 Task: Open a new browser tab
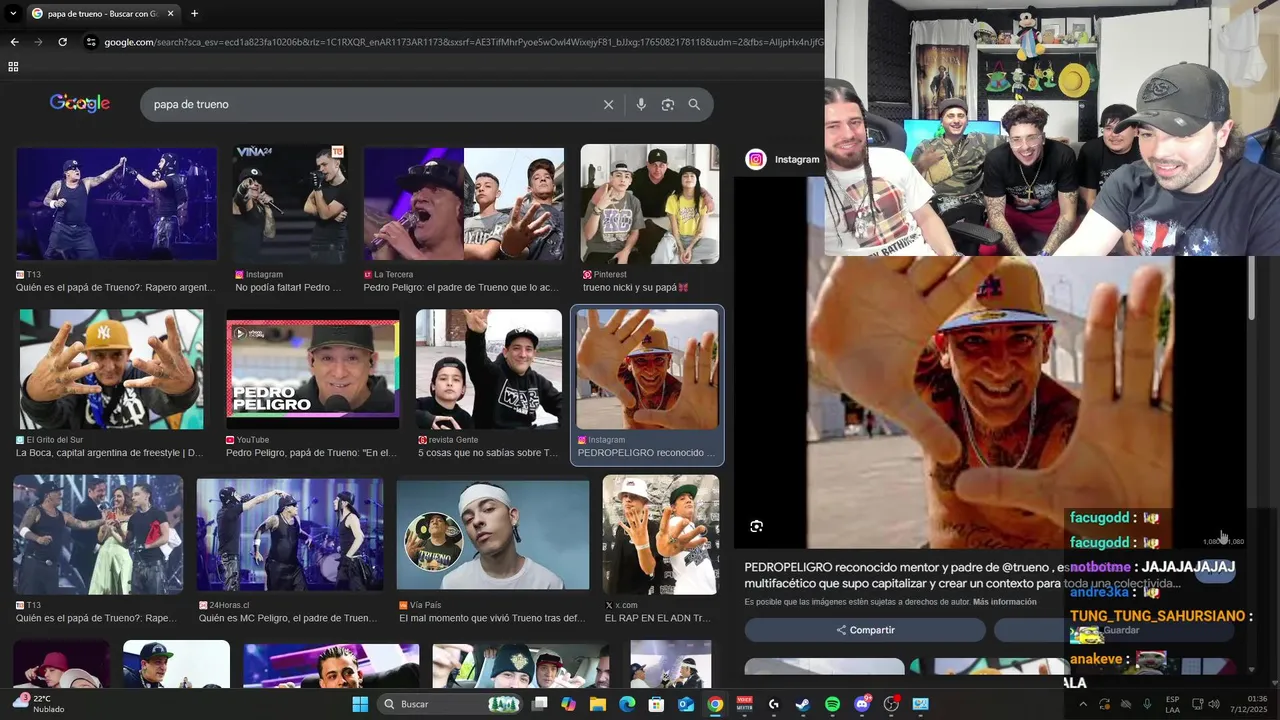tap(194, 13)
